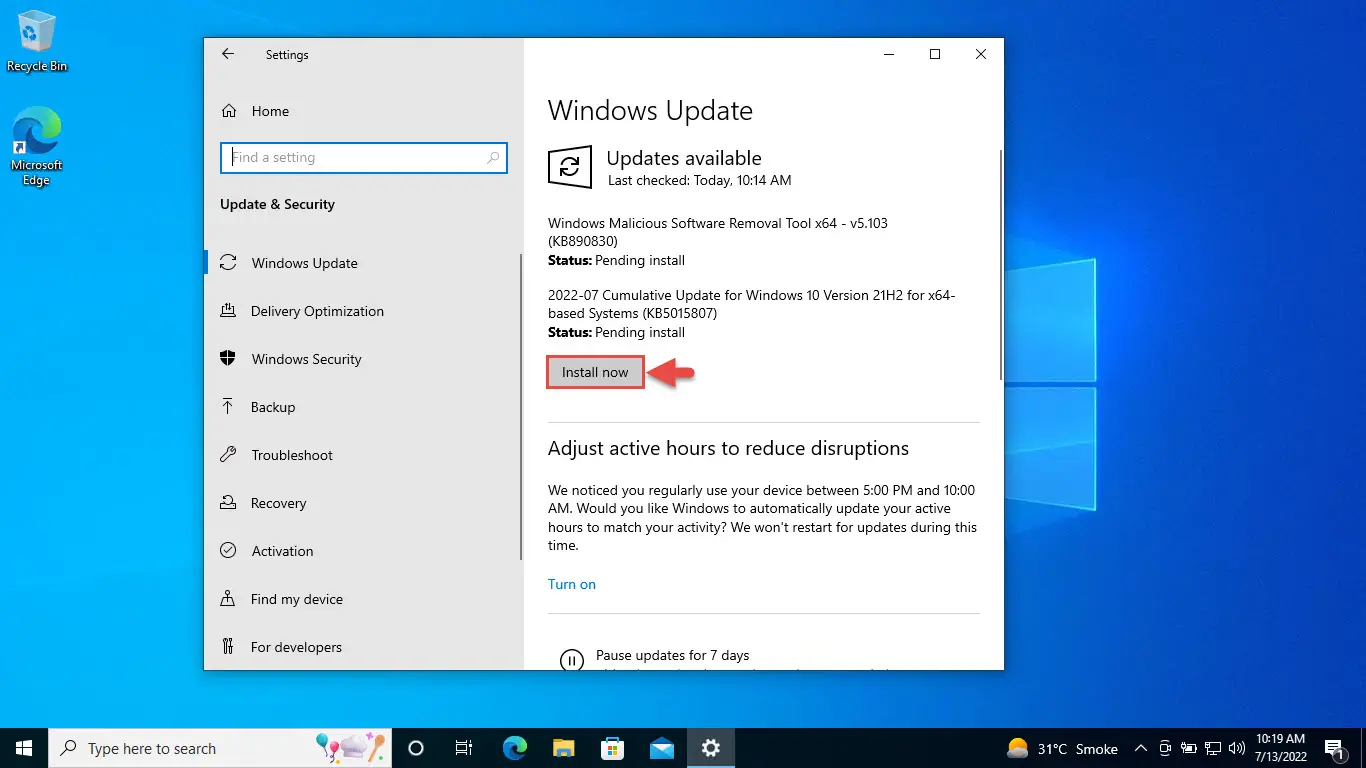Click the Meet Now tray icon

1165,748
